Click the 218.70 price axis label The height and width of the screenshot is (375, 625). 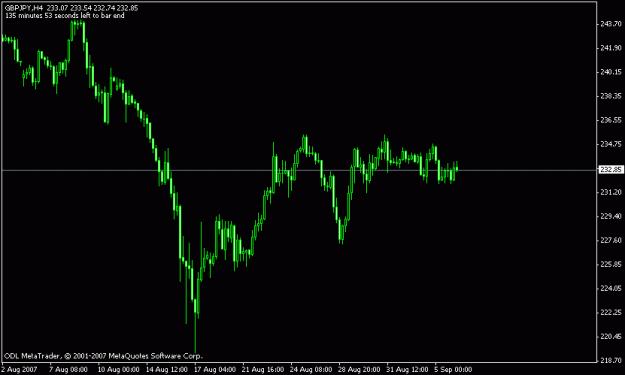tap(611, 360)
